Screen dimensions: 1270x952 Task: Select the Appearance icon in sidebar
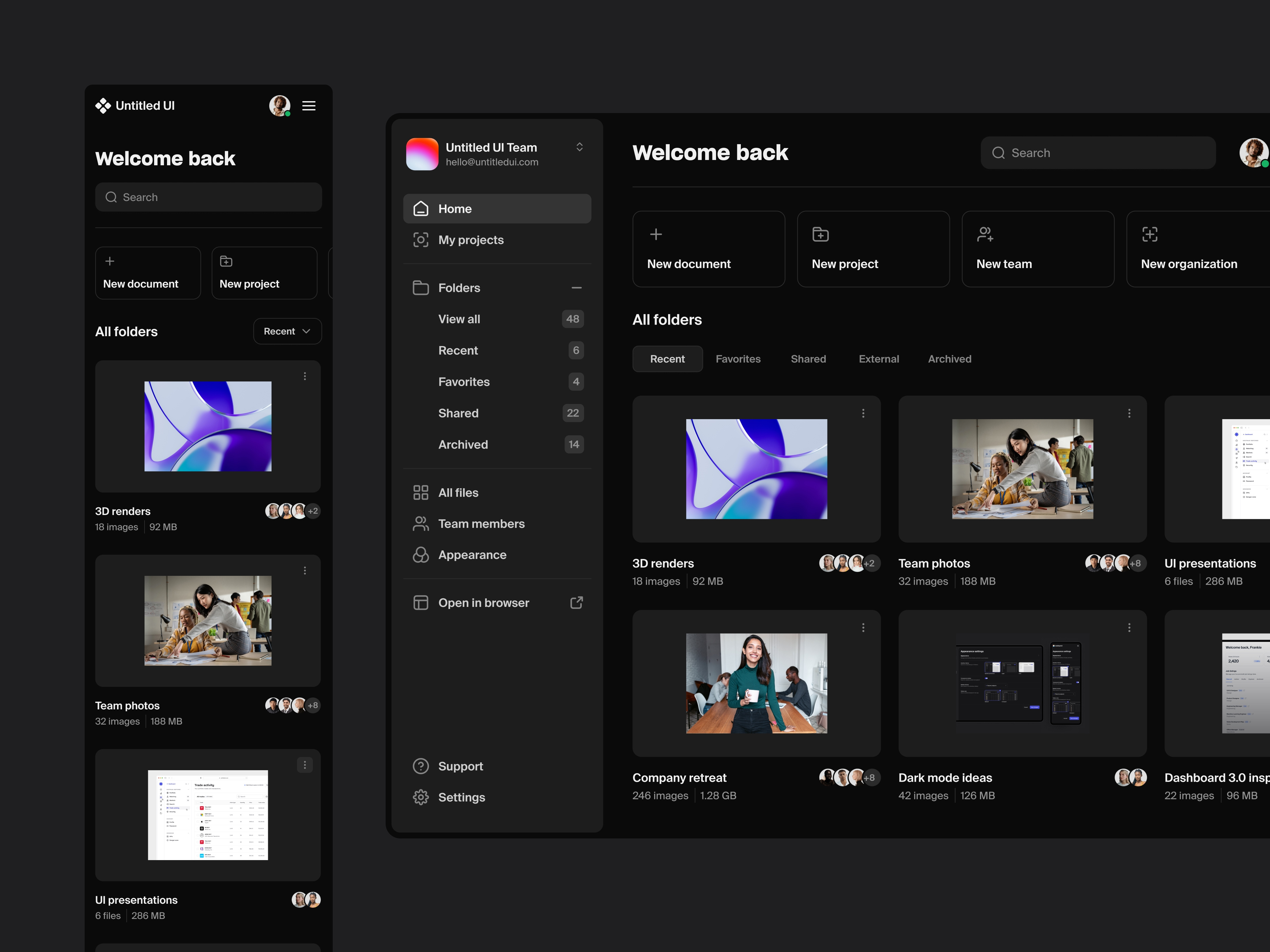click(x=421, y=555)
